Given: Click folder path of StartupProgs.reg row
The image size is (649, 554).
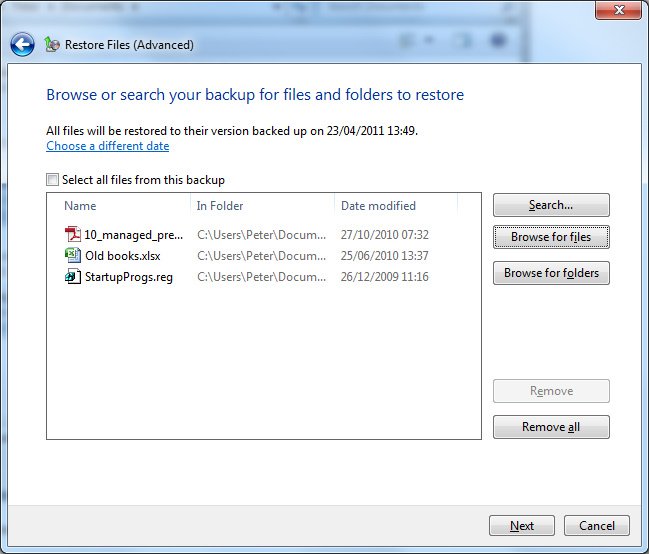Looking at the screenshot, I should (262, 277).
